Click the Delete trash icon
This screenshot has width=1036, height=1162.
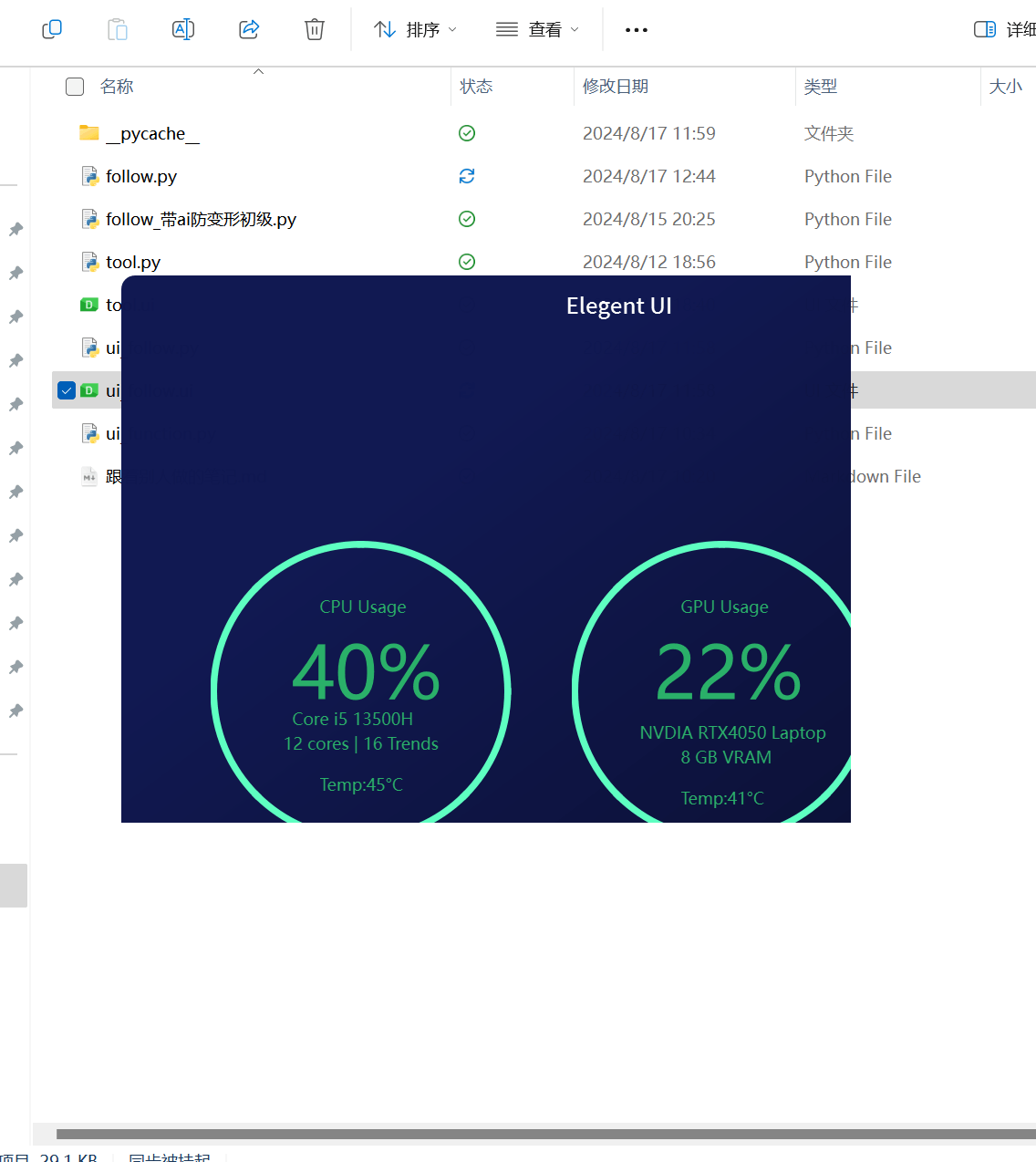pyautogui.click(x=315, y=29)
